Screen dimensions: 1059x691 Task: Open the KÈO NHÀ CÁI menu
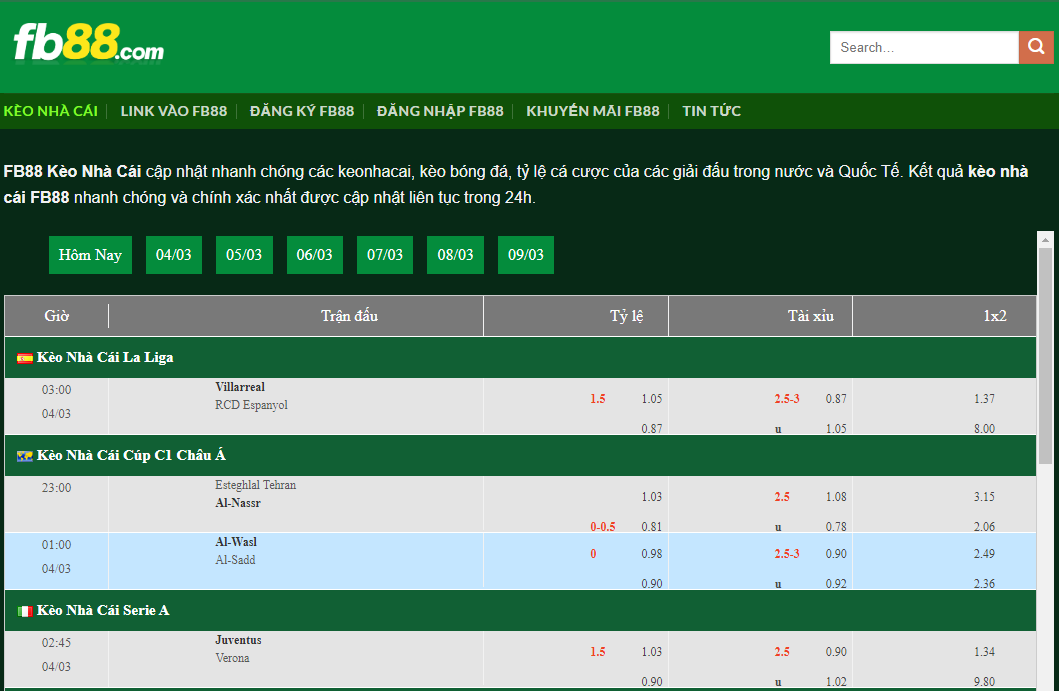pos(51,111)
